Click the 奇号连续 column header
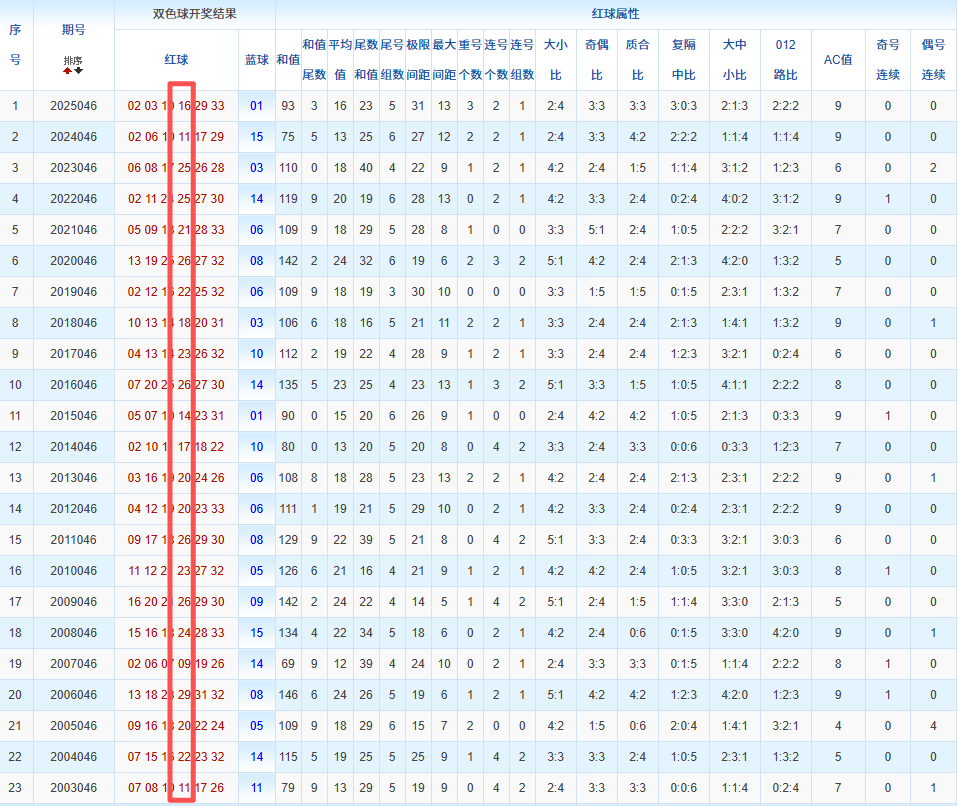Screen dimensions: 959x806 coord(887,59)
